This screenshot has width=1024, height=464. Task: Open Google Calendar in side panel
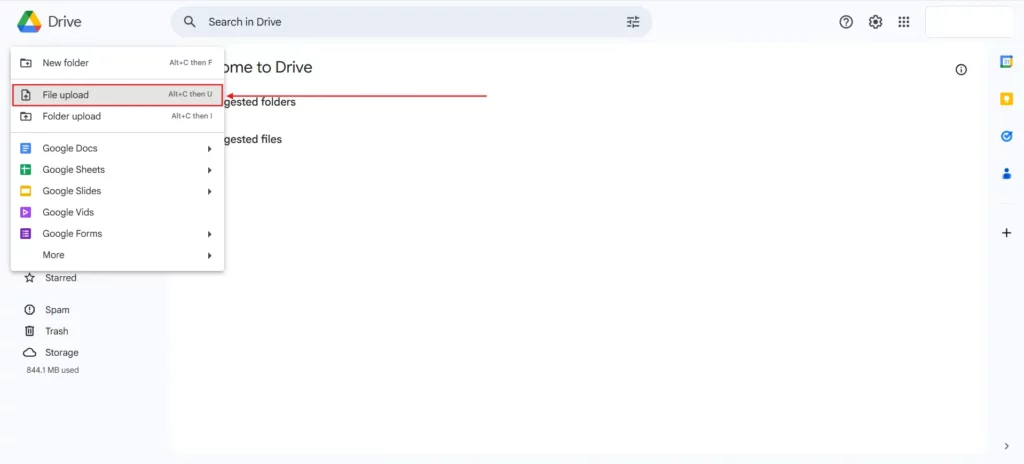tap(1006, 62)
